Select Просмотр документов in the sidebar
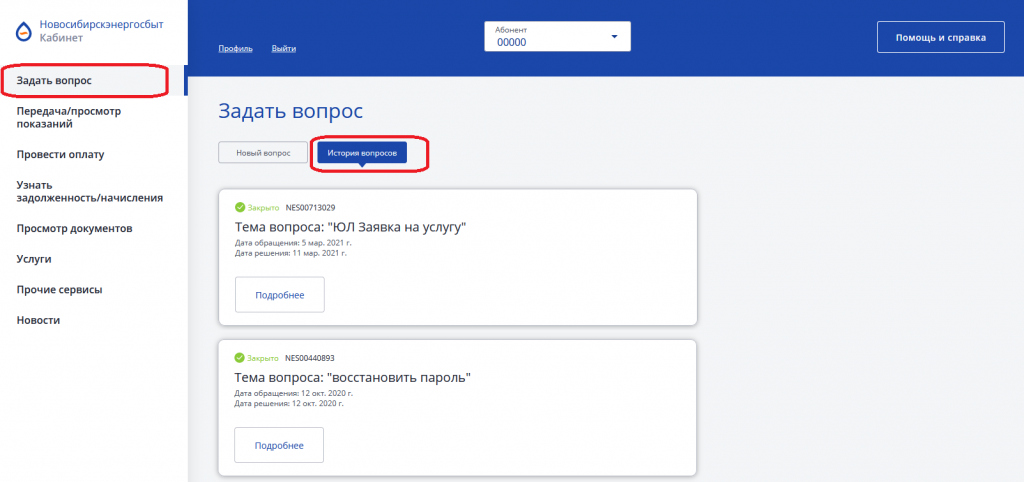The image size is (1024, 482). [x=74, y=229]
